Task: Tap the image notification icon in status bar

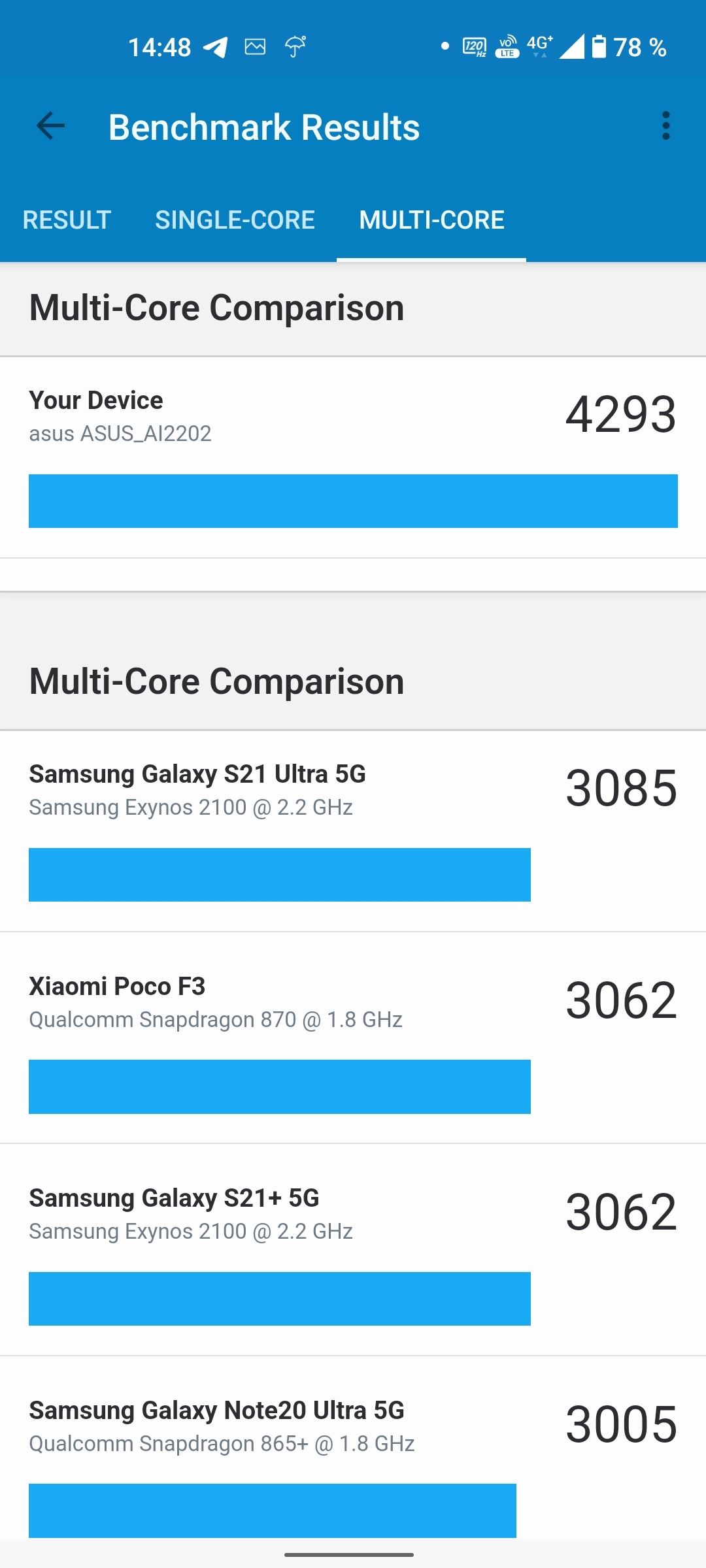Action: point(255,46)
